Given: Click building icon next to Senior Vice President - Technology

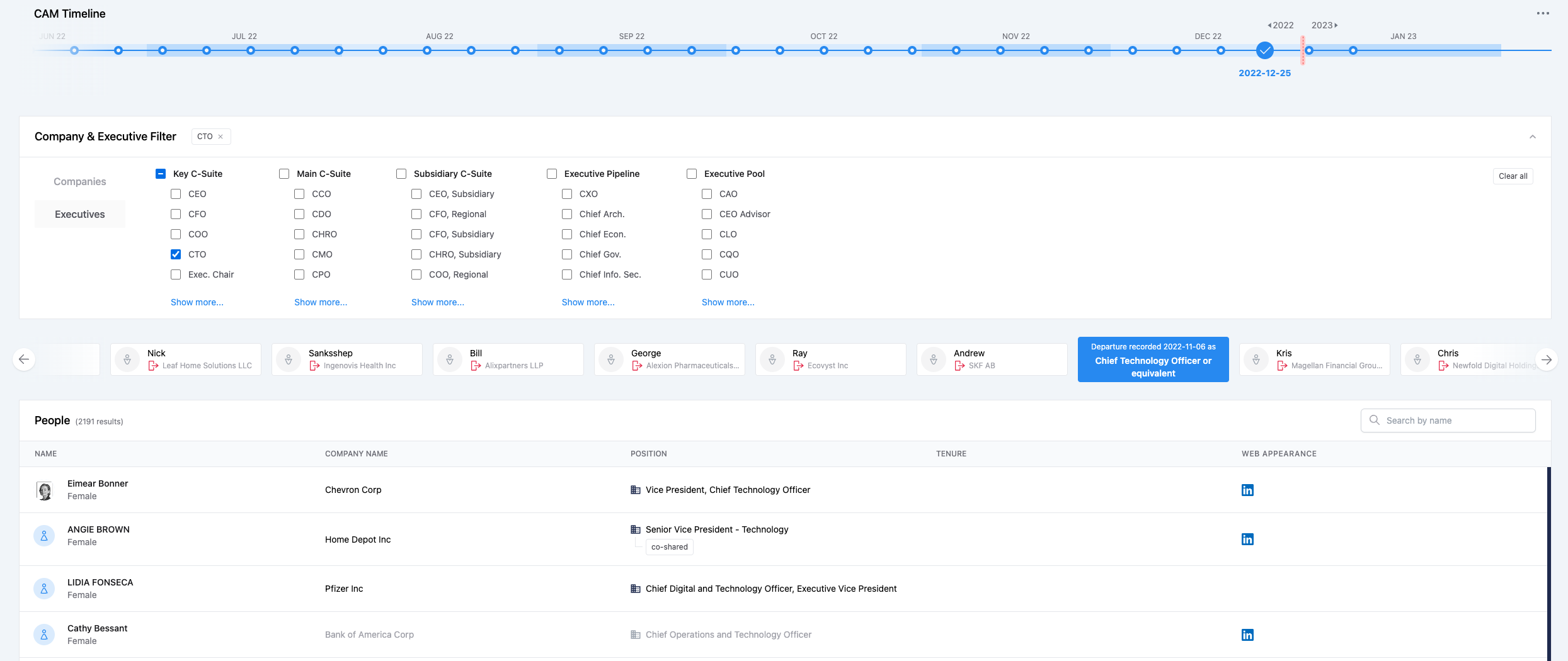Looking at the screenshot, I should pos(636,529).
